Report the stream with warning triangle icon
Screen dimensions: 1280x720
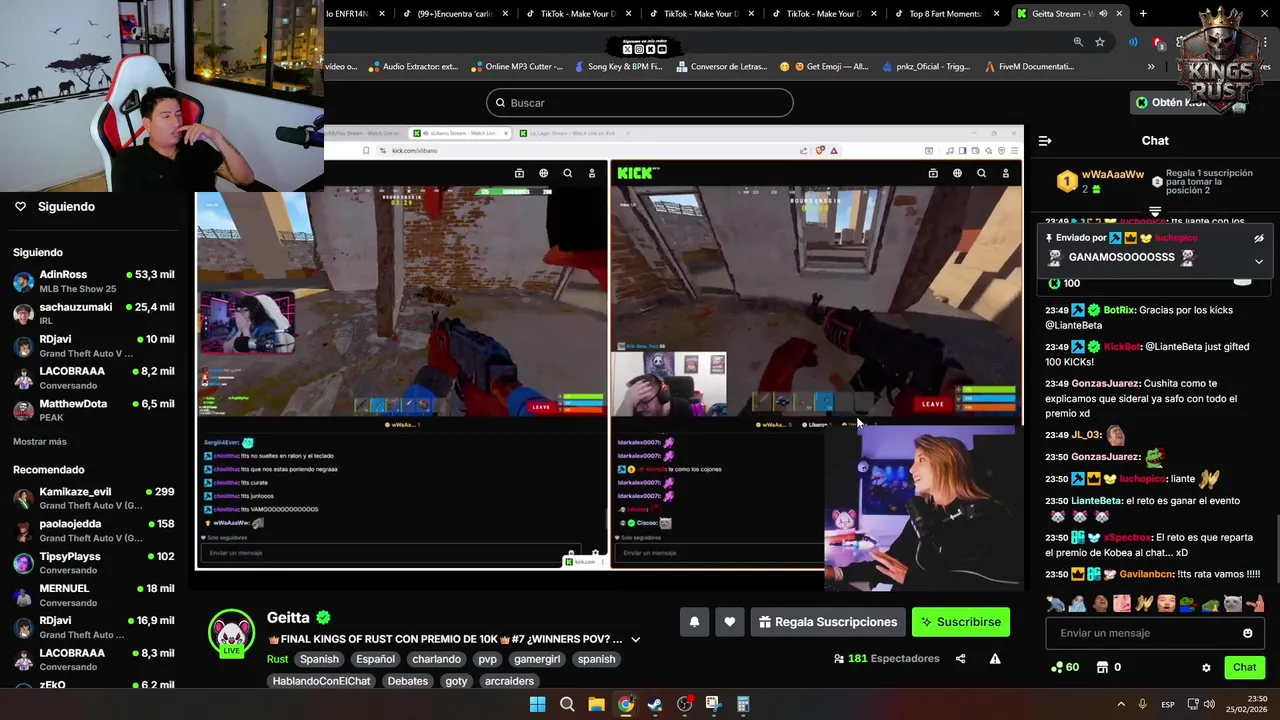995,659
